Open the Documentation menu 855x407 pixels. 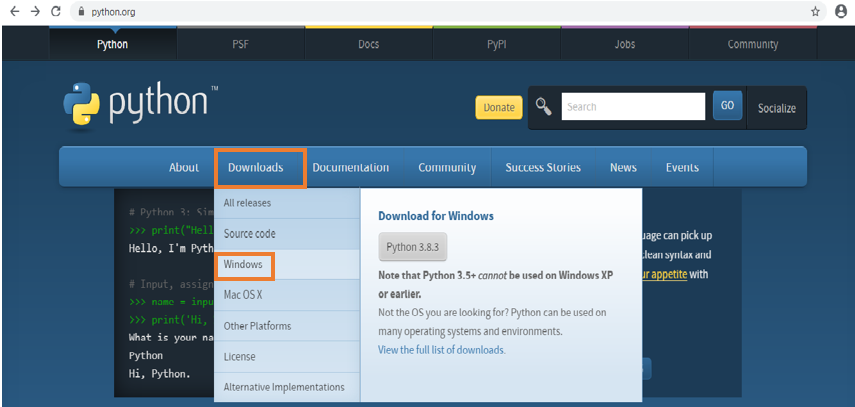(351, 167)
